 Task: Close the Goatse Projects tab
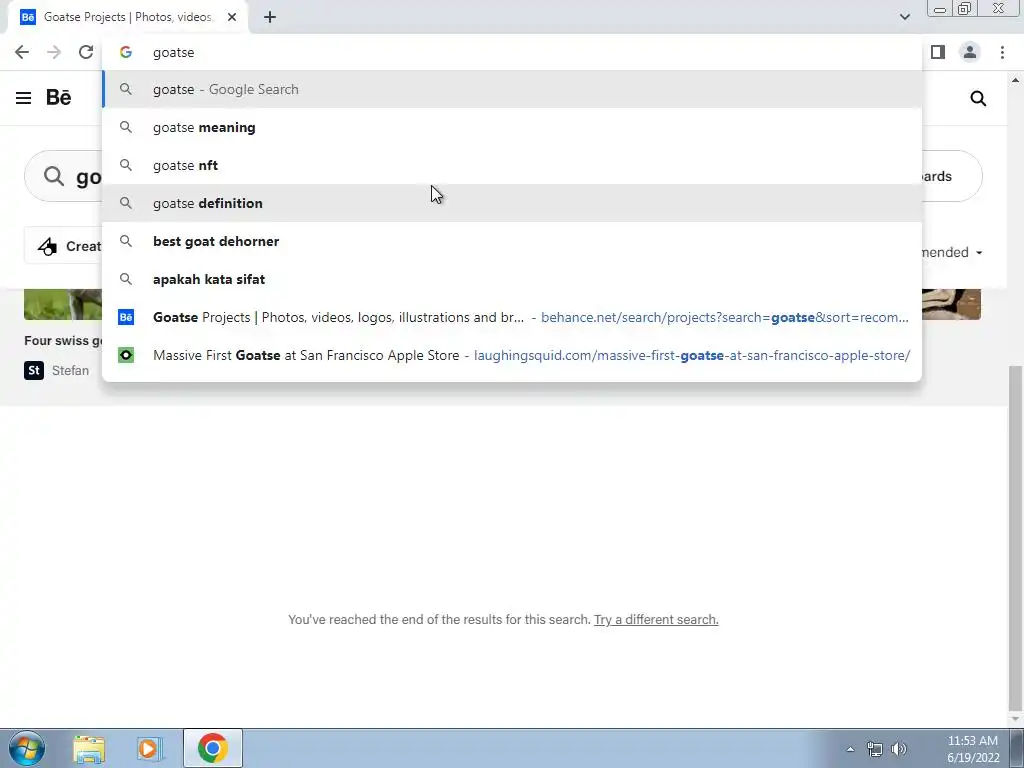232,18
